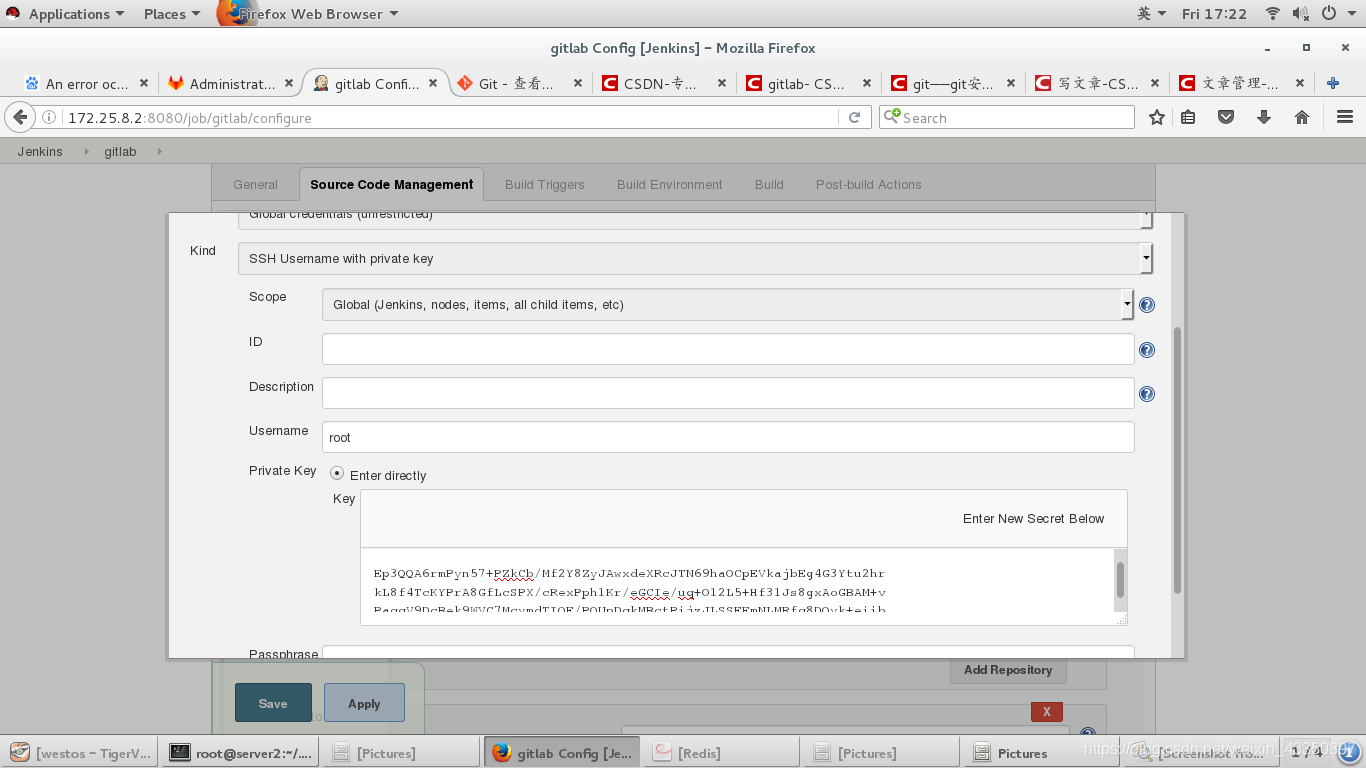The width and height of the screenshot is (1366, 768).
Task: Click the clock Fri 17:22
Action: 1214,14
